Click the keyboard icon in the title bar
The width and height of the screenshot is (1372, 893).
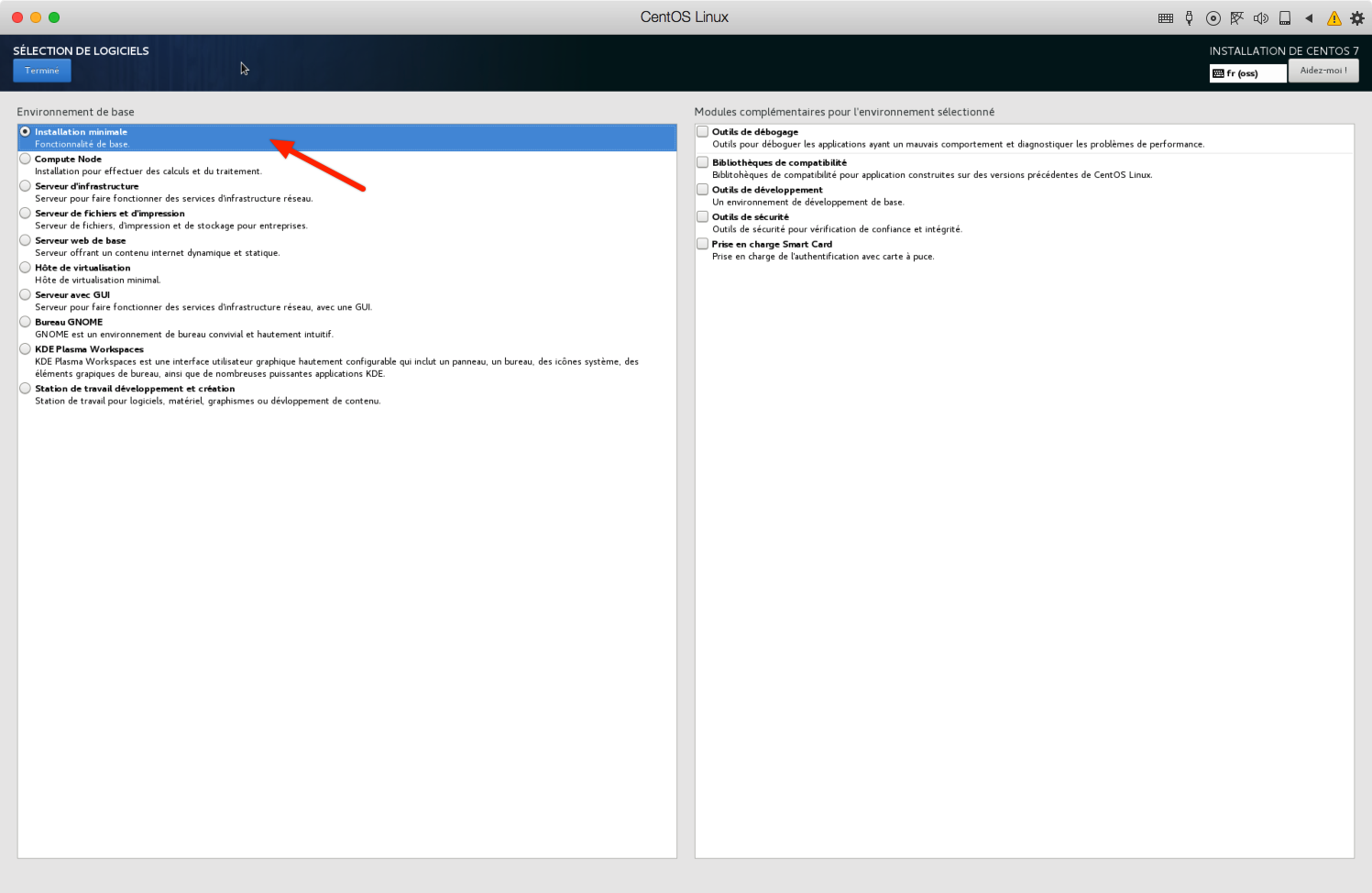point(1166,18)
